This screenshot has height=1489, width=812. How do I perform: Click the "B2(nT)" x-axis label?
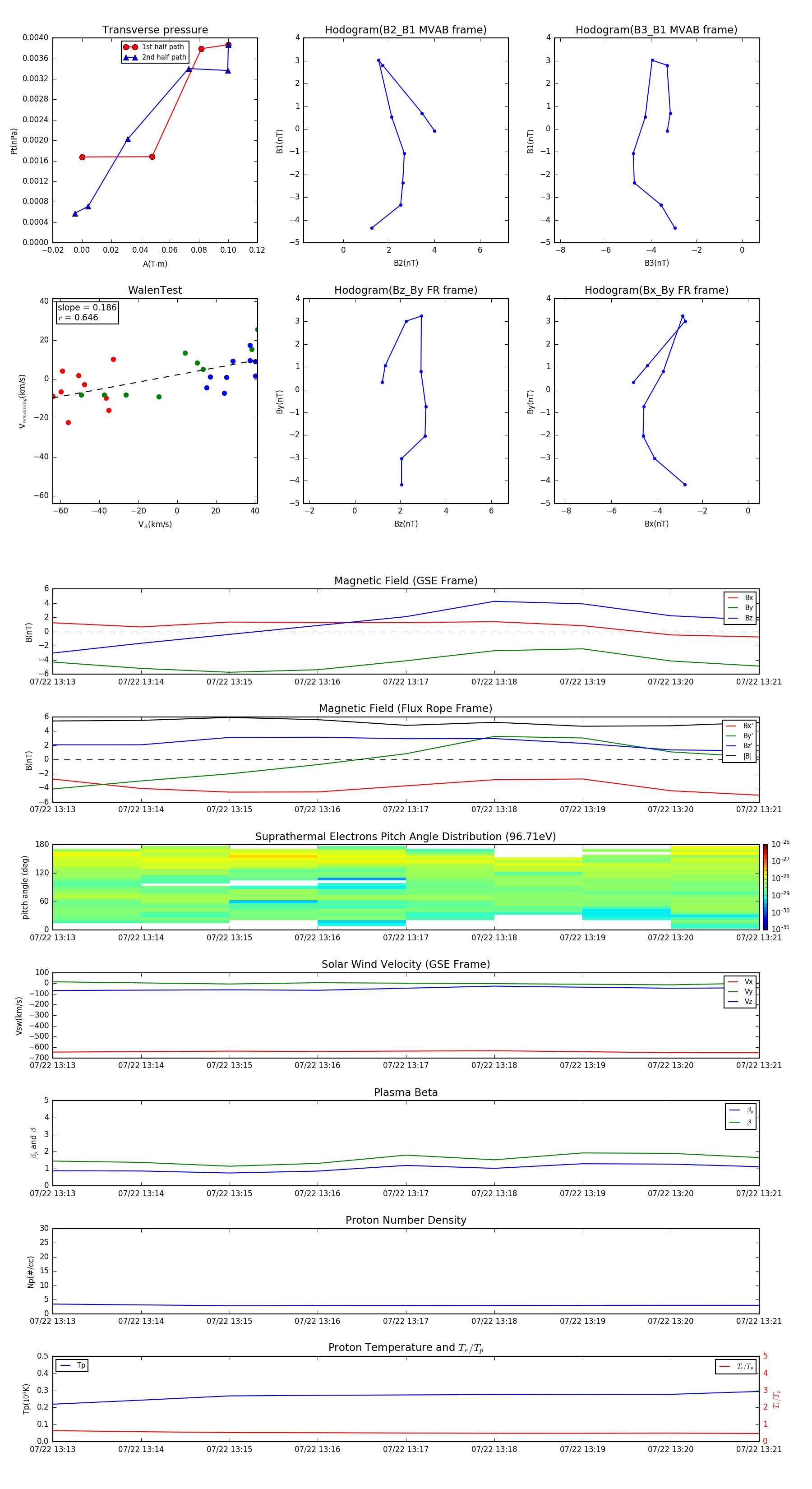click(x=406, y=263)
